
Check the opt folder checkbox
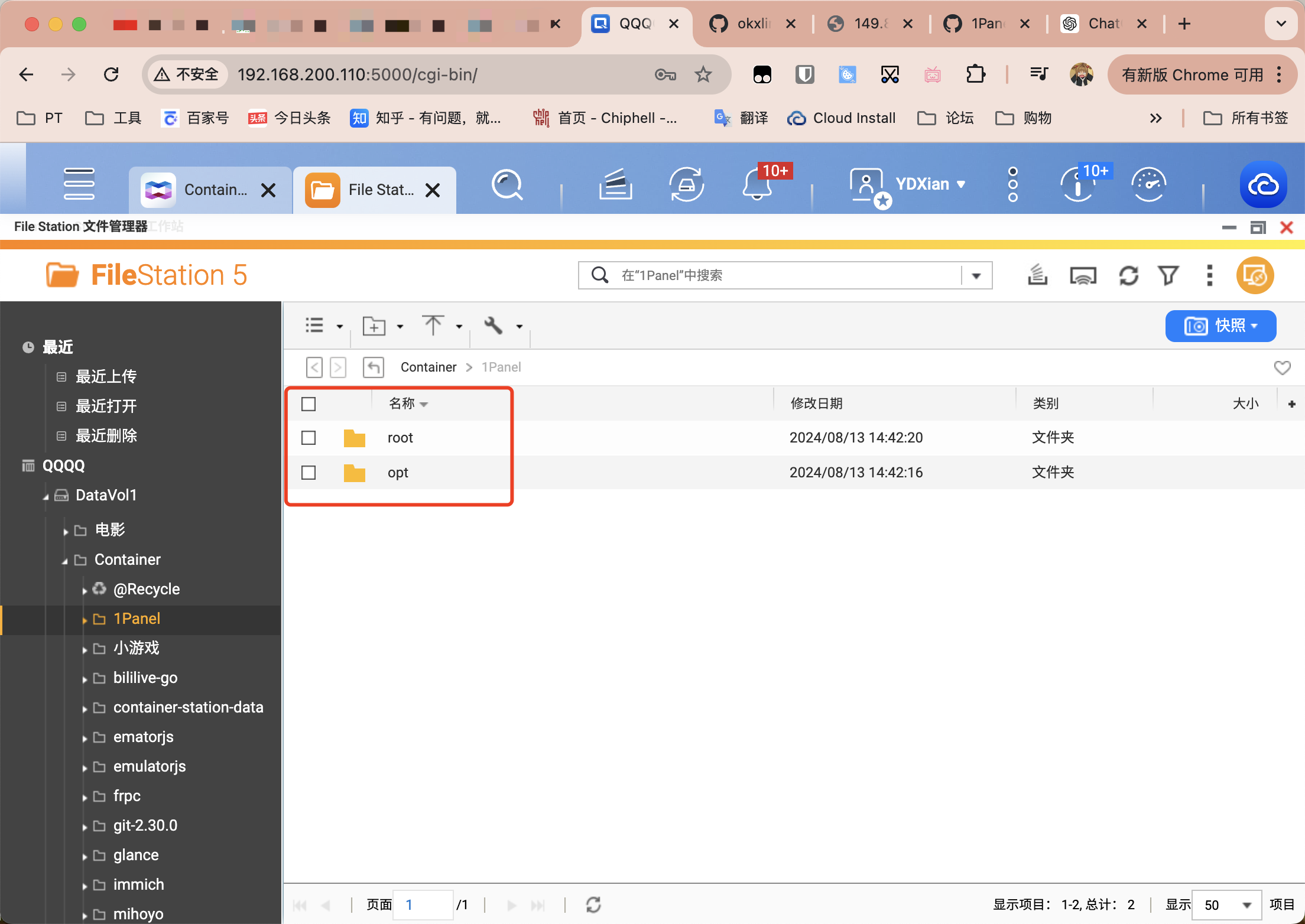pyautogui.click(x=309, y=473)
